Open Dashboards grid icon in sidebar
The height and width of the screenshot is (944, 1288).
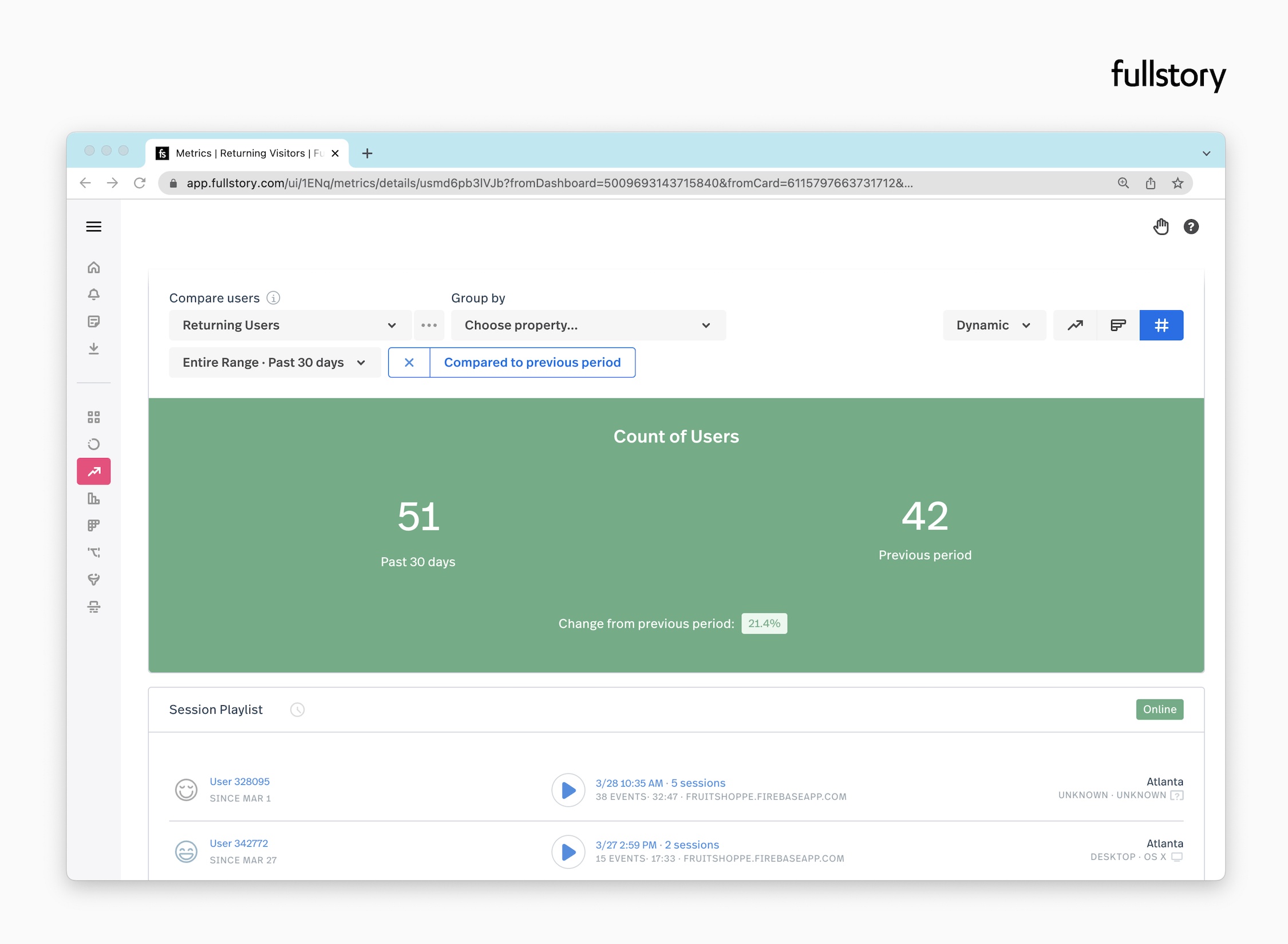point(94,417)
